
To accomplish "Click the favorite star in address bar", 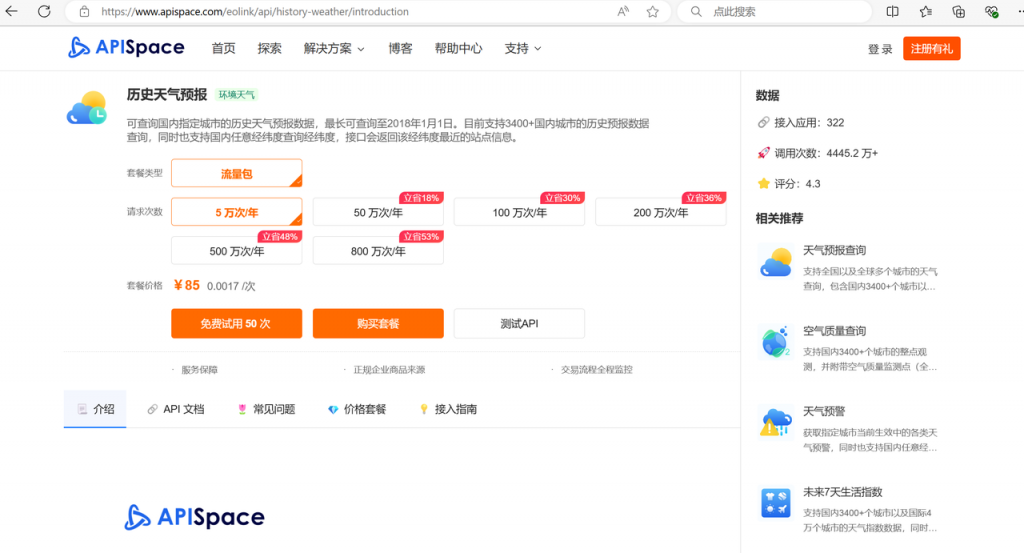I will tap(652, 12).
